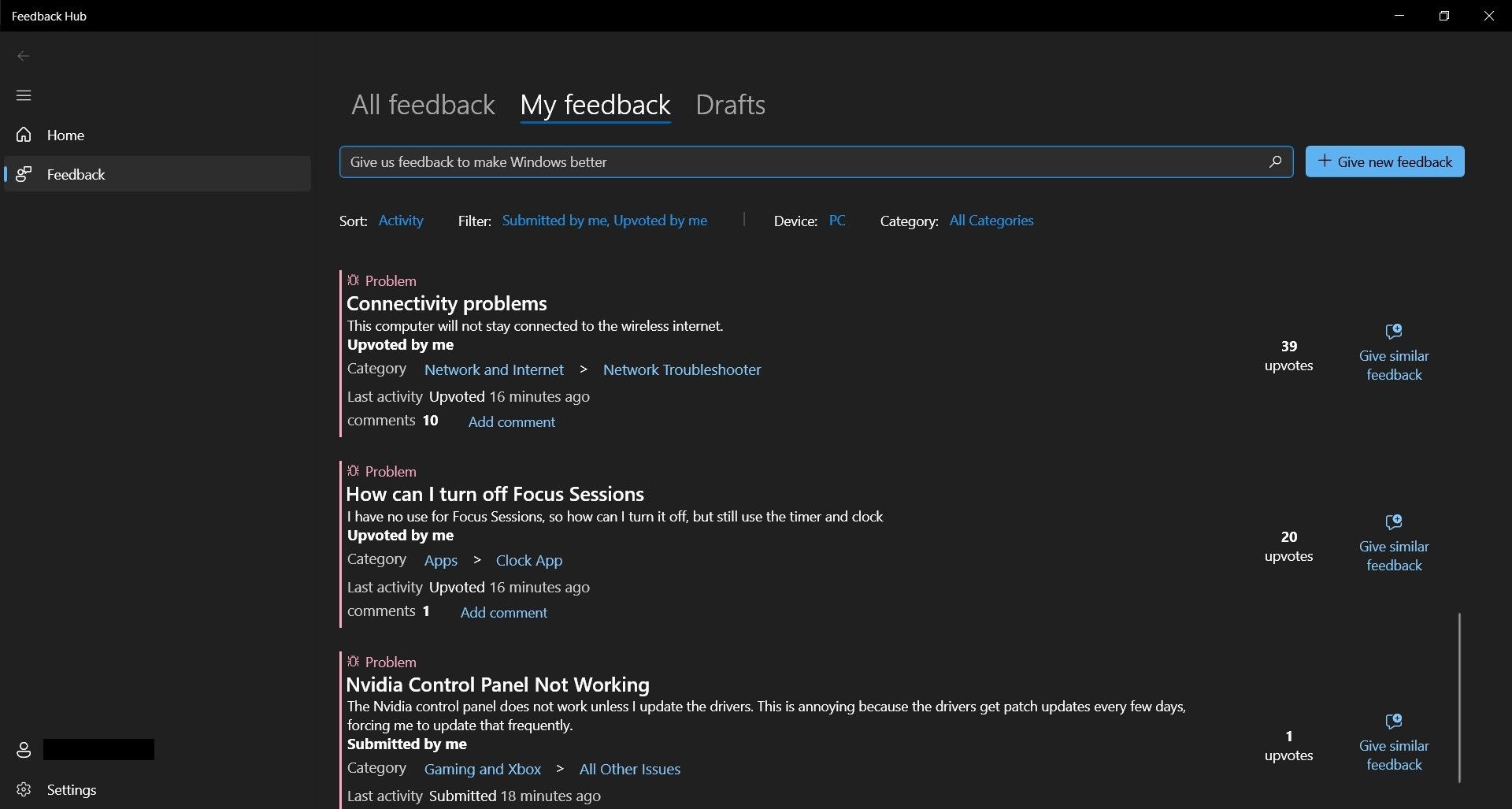Give similar feedback for Focus Sessions

[x=1393, y=544]
